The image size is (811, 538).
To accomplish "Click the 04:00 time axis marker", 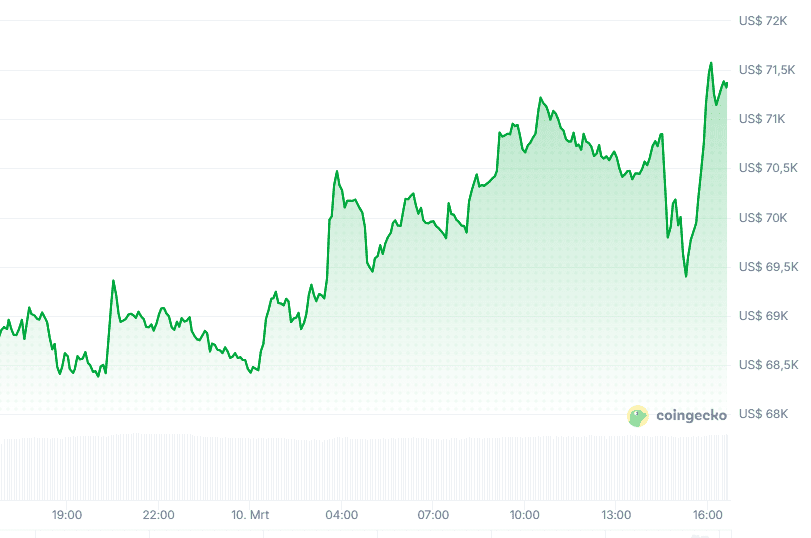I will click(x=342, y=515).
